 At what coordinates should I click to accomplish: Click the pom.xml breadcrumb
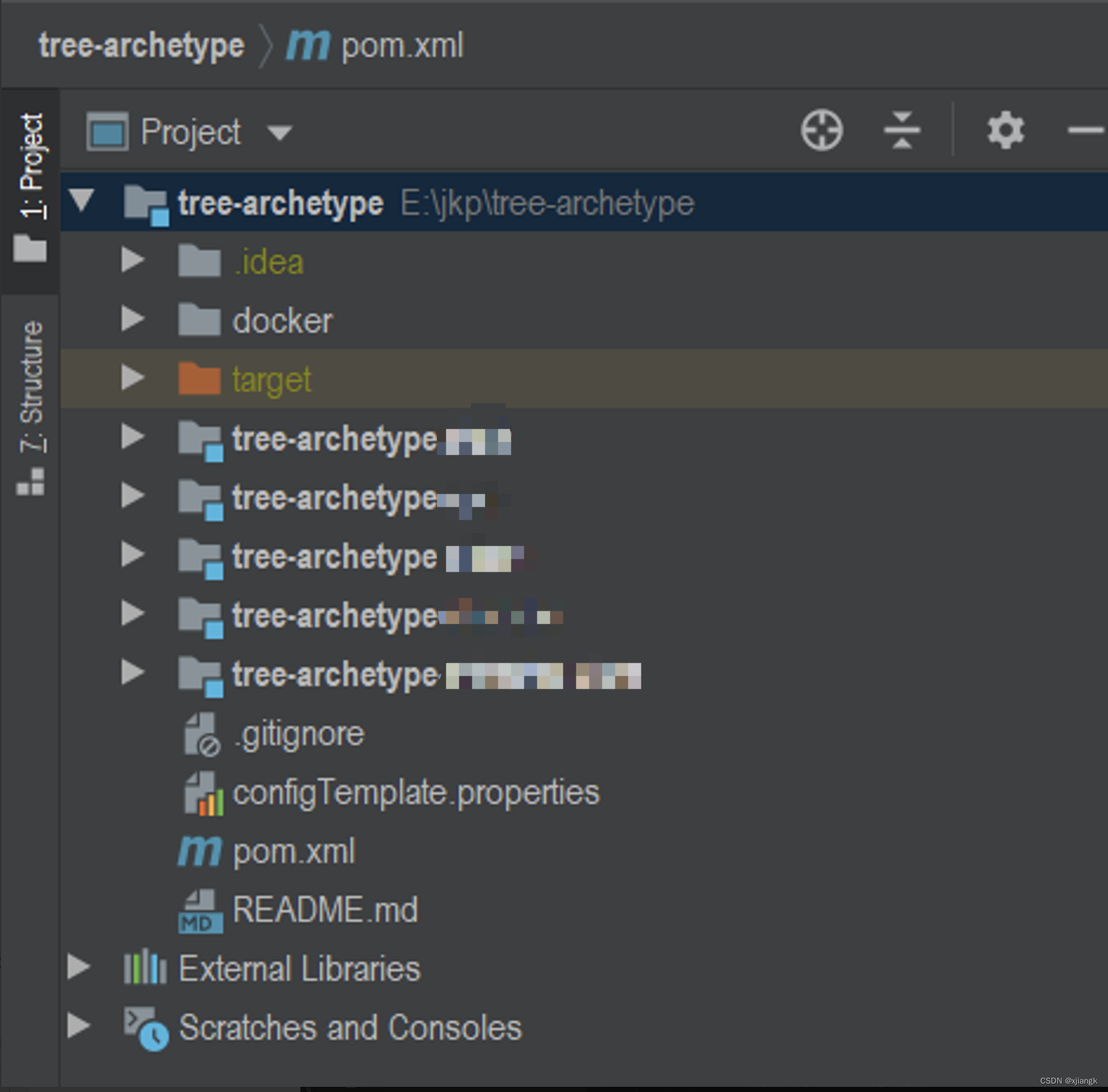pos(402,45)
